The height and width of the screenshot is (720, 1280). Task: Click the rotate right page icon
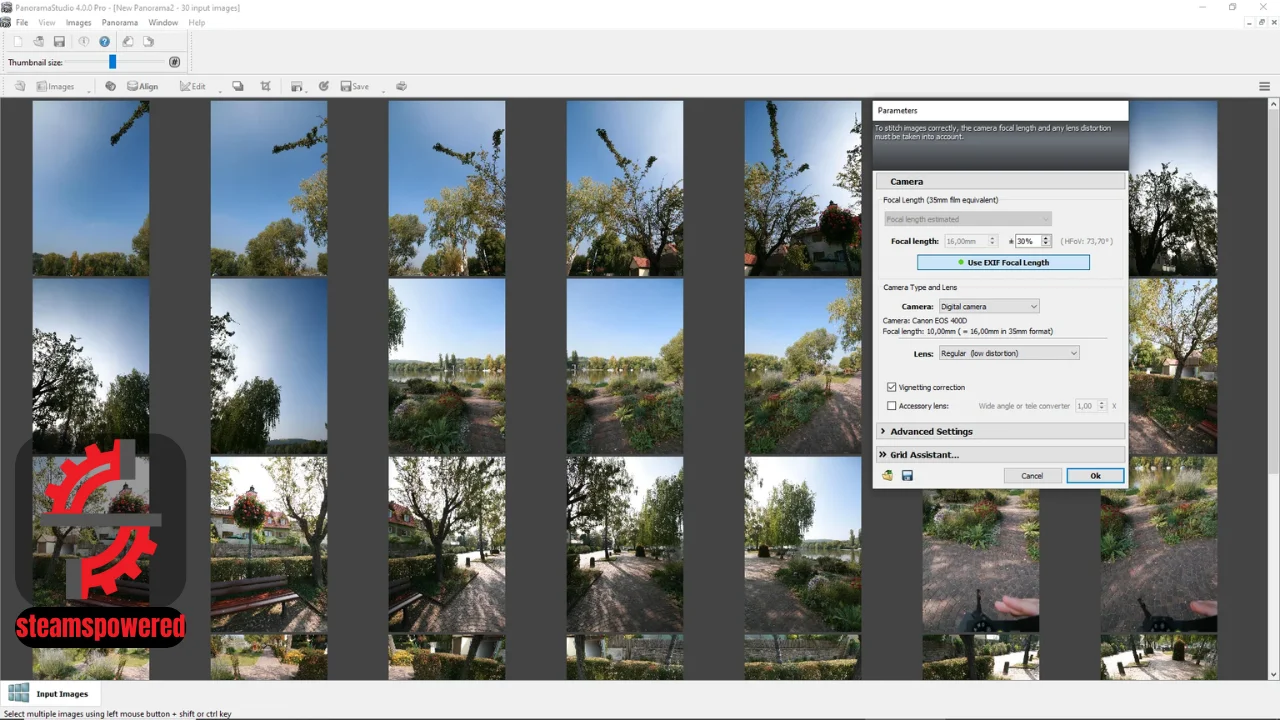pos(148,42)
